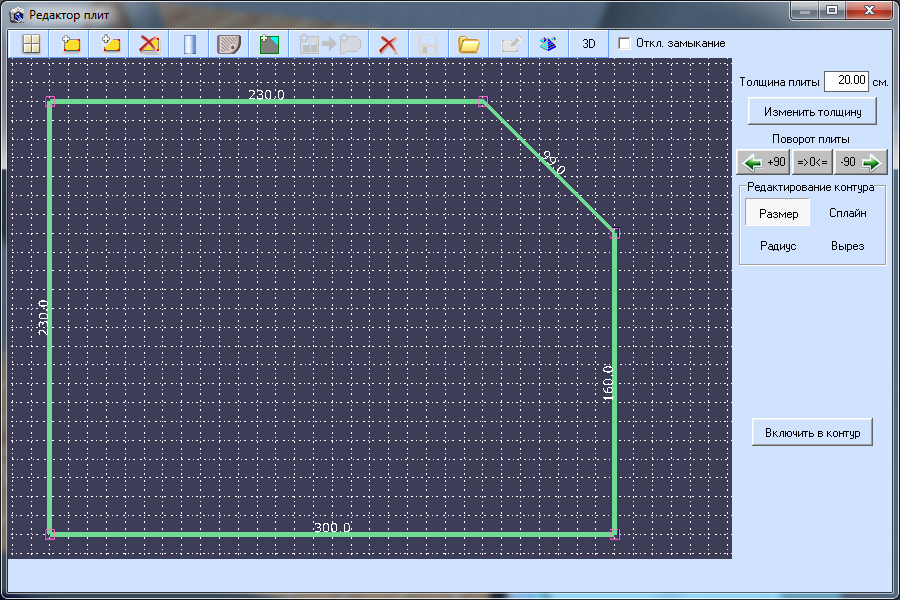Switch to 3D view
Screen dimensions: 900x600
pyautogui.click(x=589, y=44)
